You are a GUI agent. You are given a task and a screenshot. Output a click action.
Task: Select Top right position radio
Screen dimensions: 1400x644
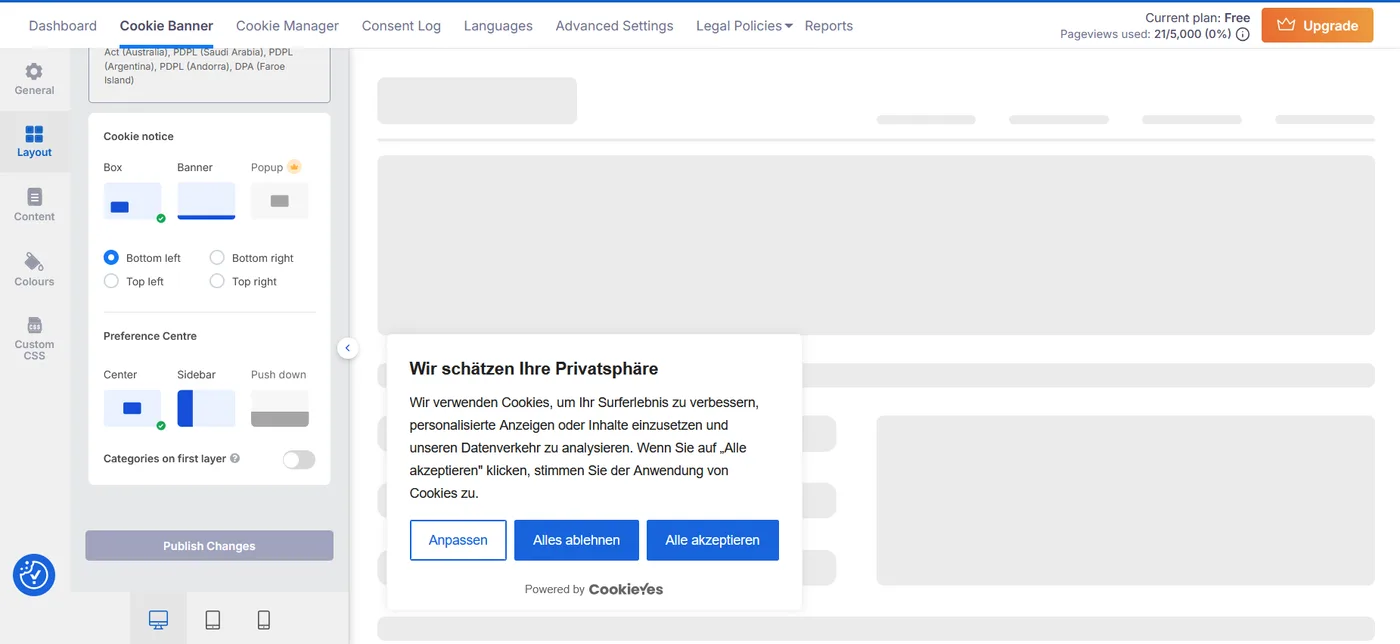pyautogui.click(x=217, y=282)
